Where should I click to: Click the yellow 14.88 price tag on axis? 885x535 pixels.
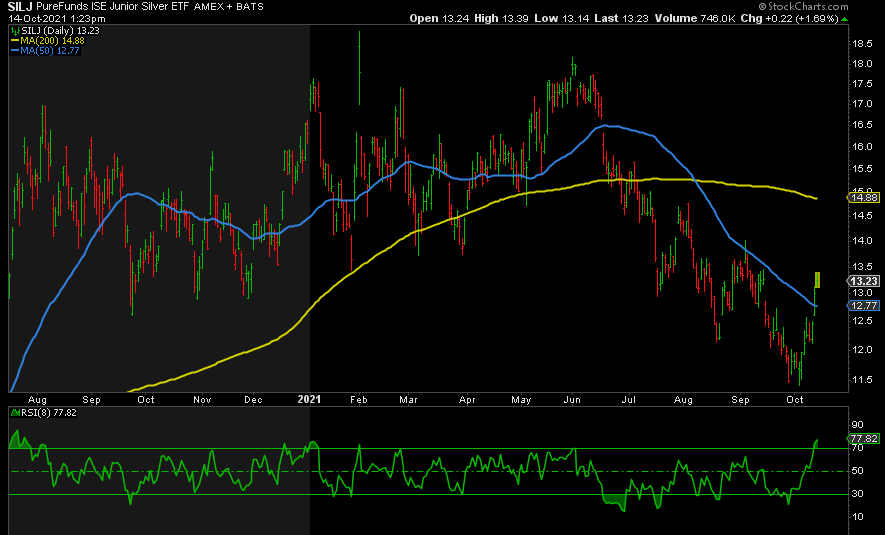tap(864, 198)
